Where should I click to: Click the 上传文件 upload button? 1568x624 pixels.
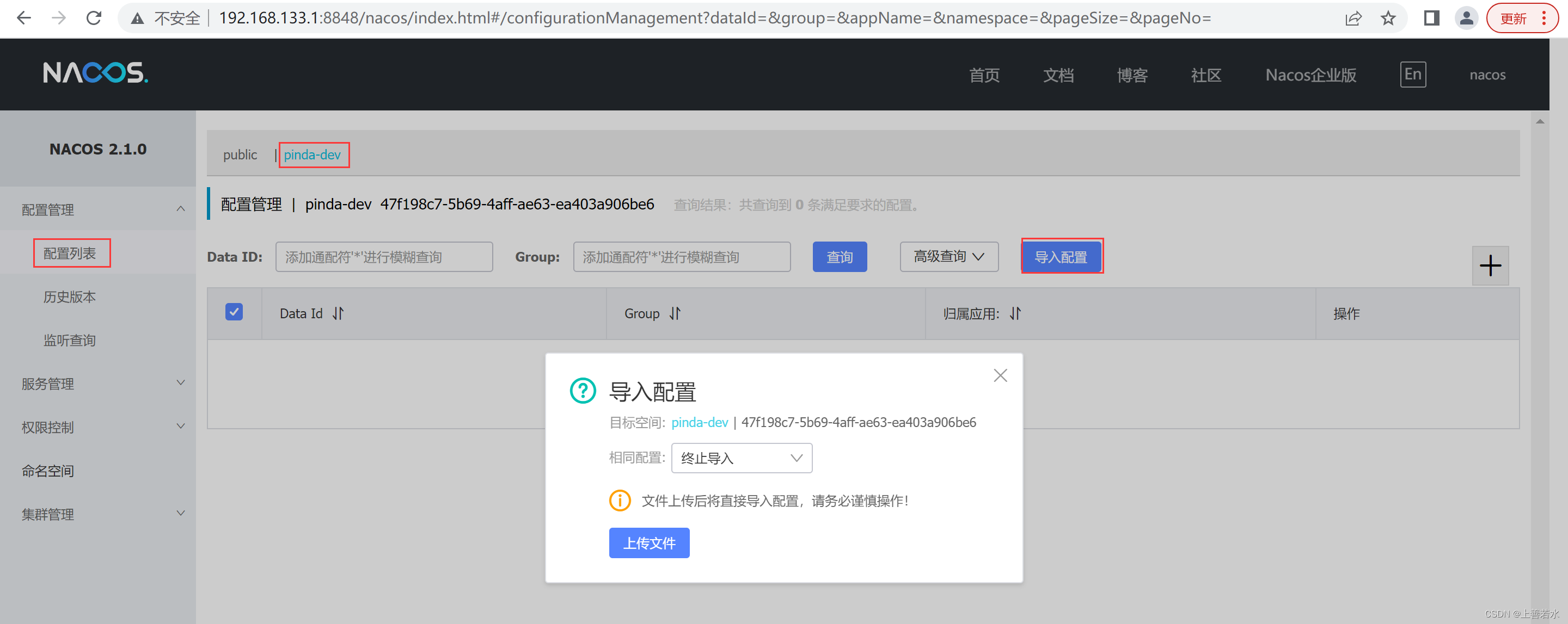649,542
